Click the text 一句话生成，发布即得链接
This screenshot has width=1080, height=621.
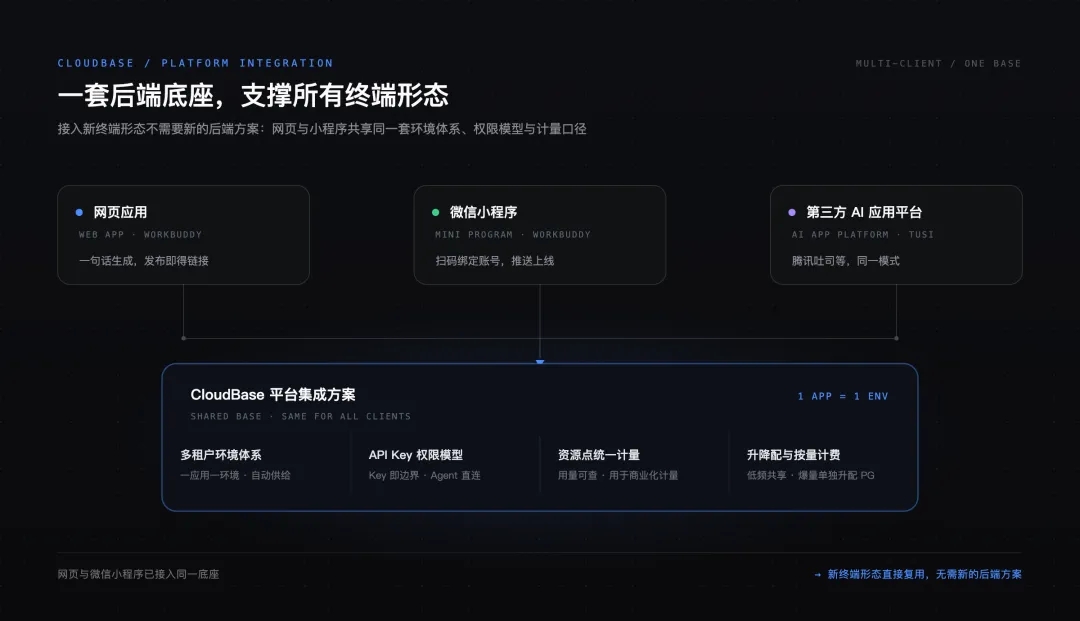[x=144, y=261]
